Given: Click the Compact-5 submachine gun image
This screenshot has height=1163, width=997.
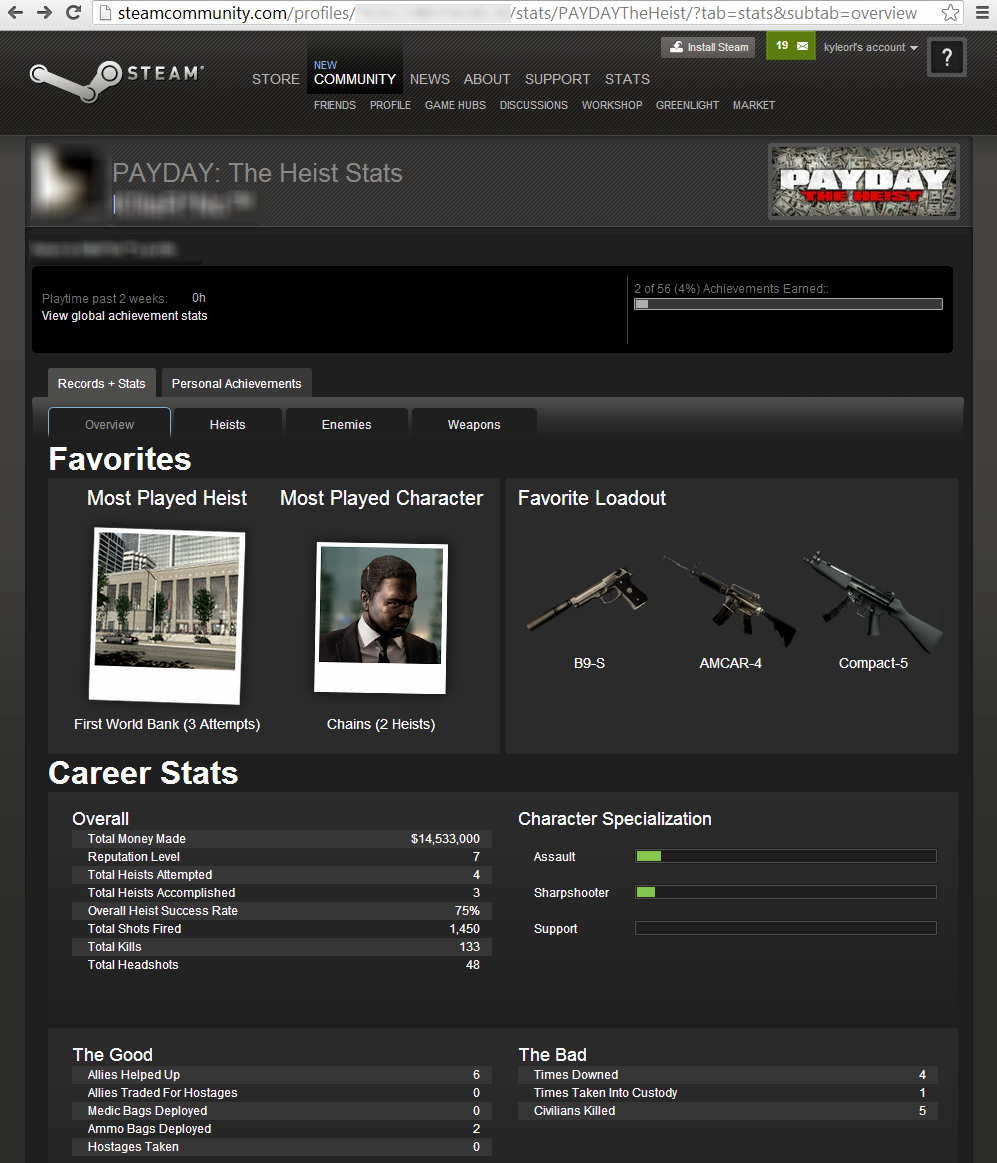Looking at the screenshot, I should pos(873,601).
